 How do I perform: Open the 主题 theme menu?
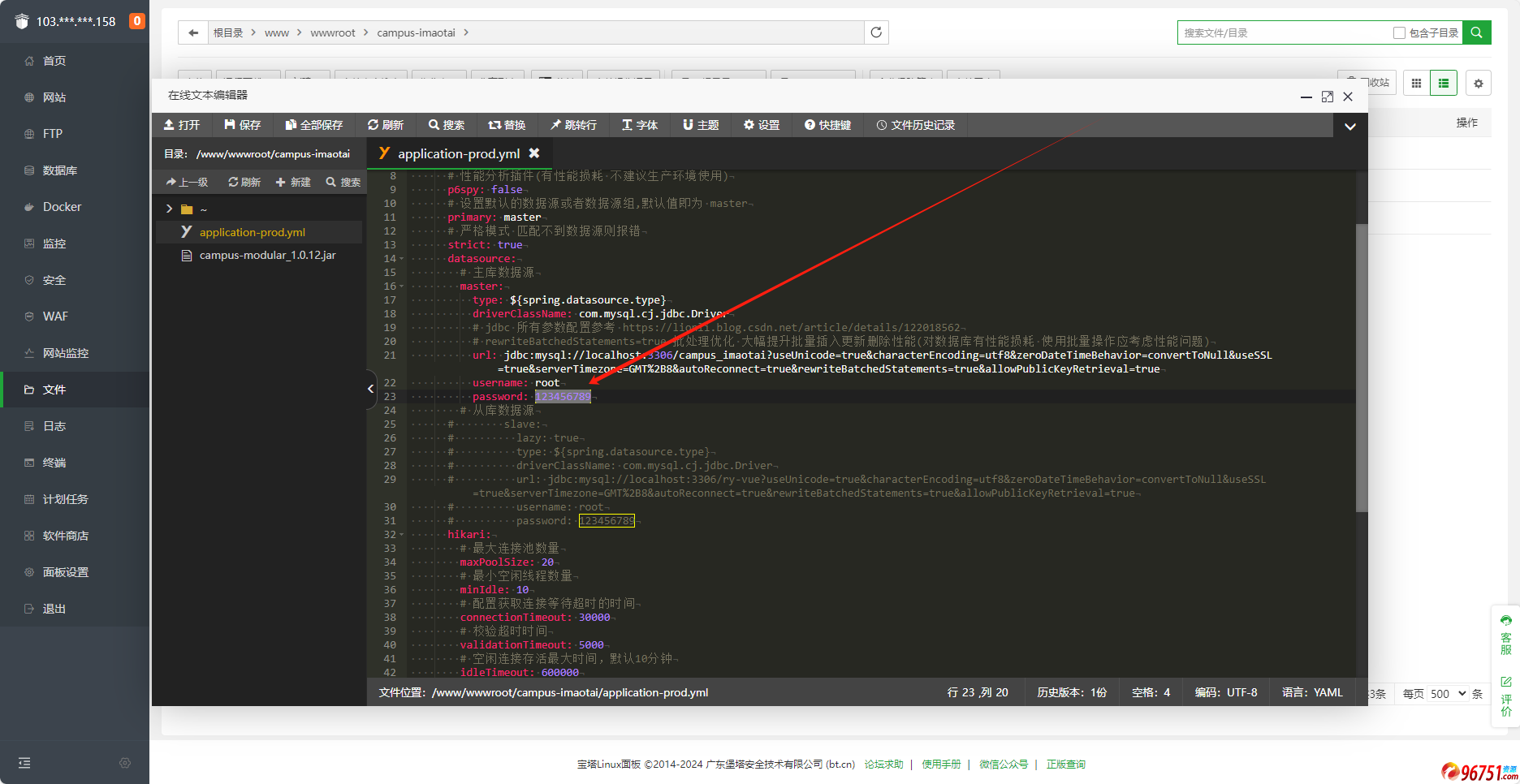(701, 125)
